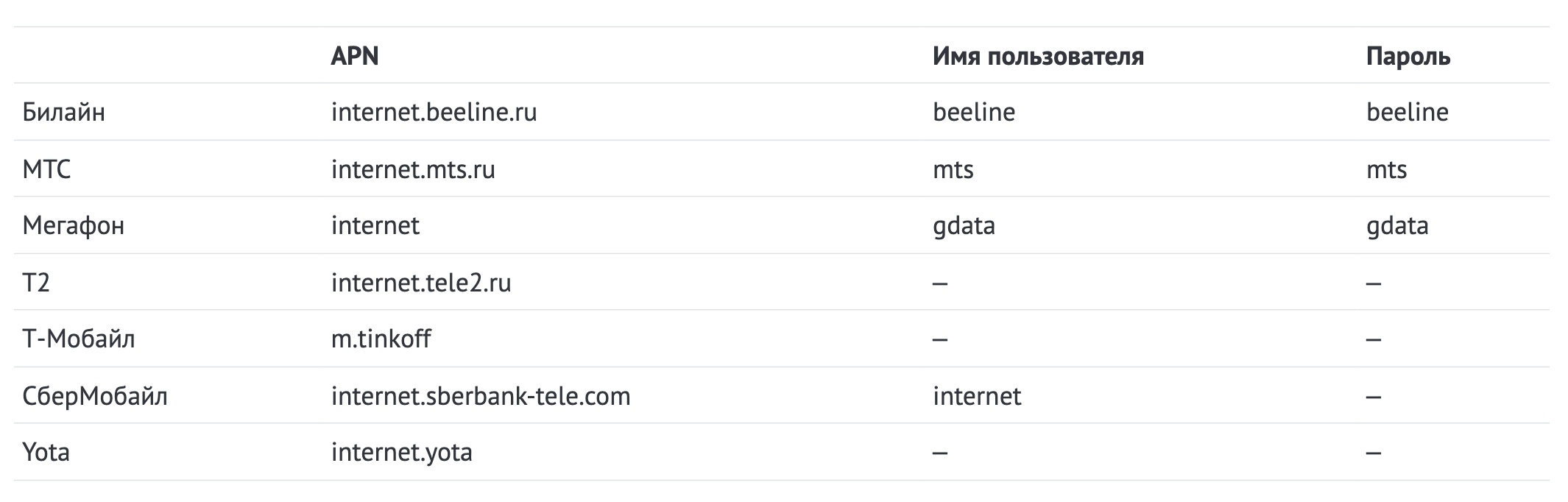Select the T2 operator cell
The image size is (1568, 502).
point(36,283)
